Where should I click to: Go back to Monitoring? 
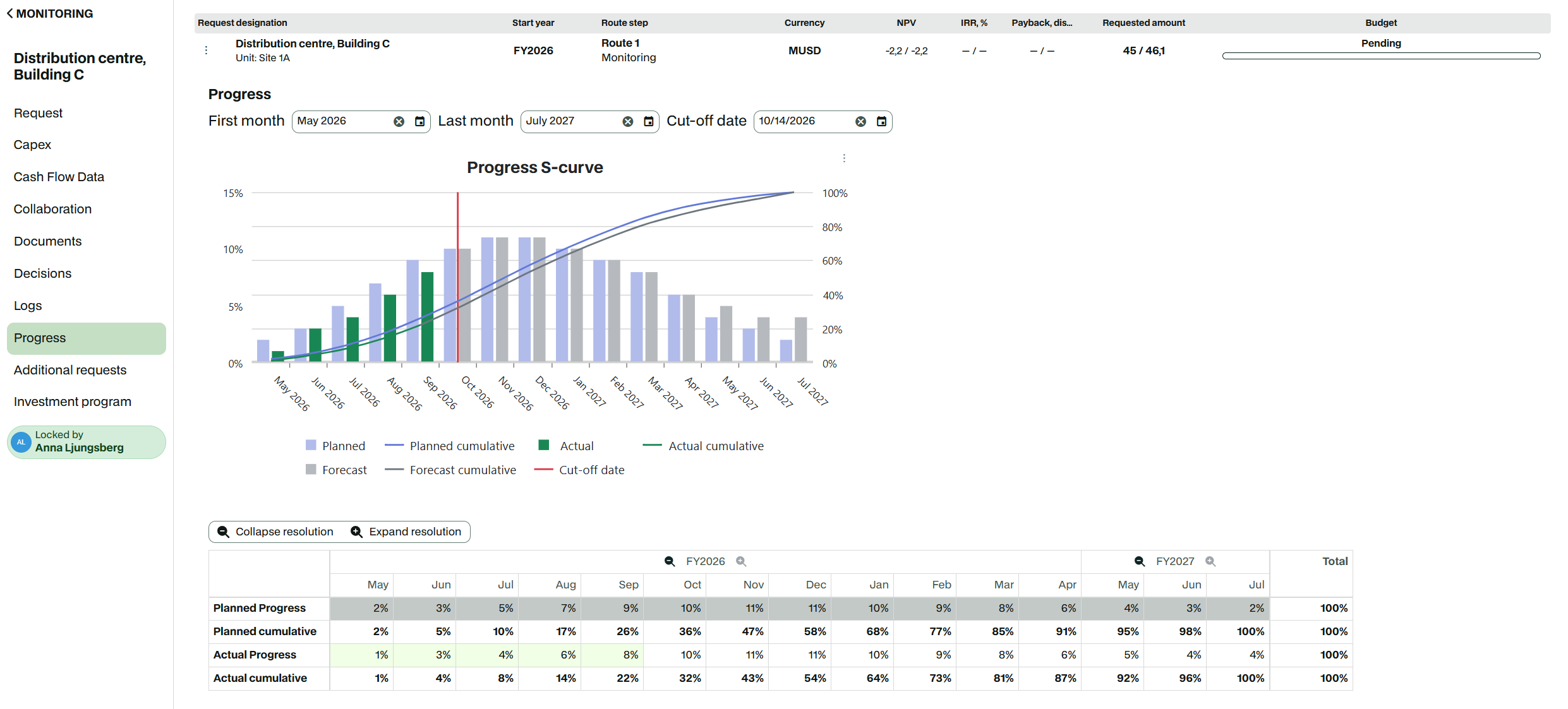click(50, 13)
